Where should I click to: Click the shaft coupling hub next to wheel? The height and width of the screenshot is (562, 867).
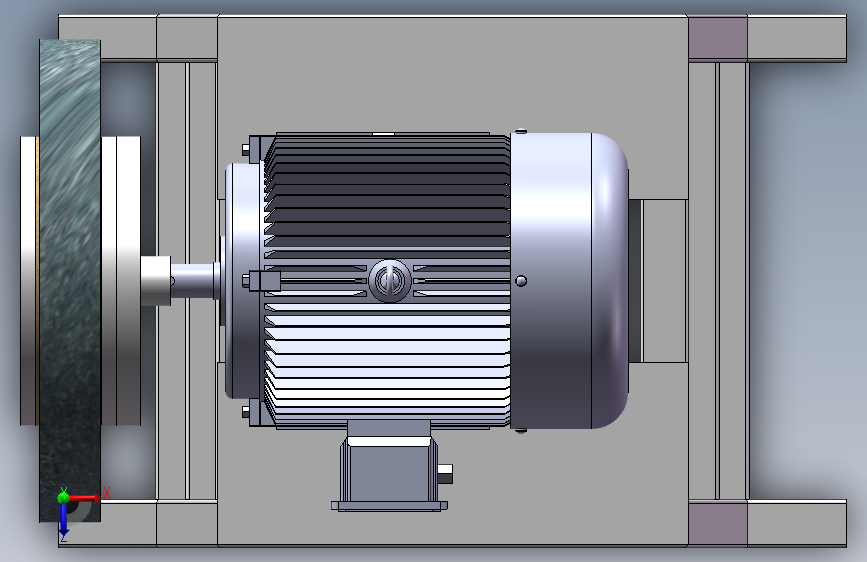[155, 281]
